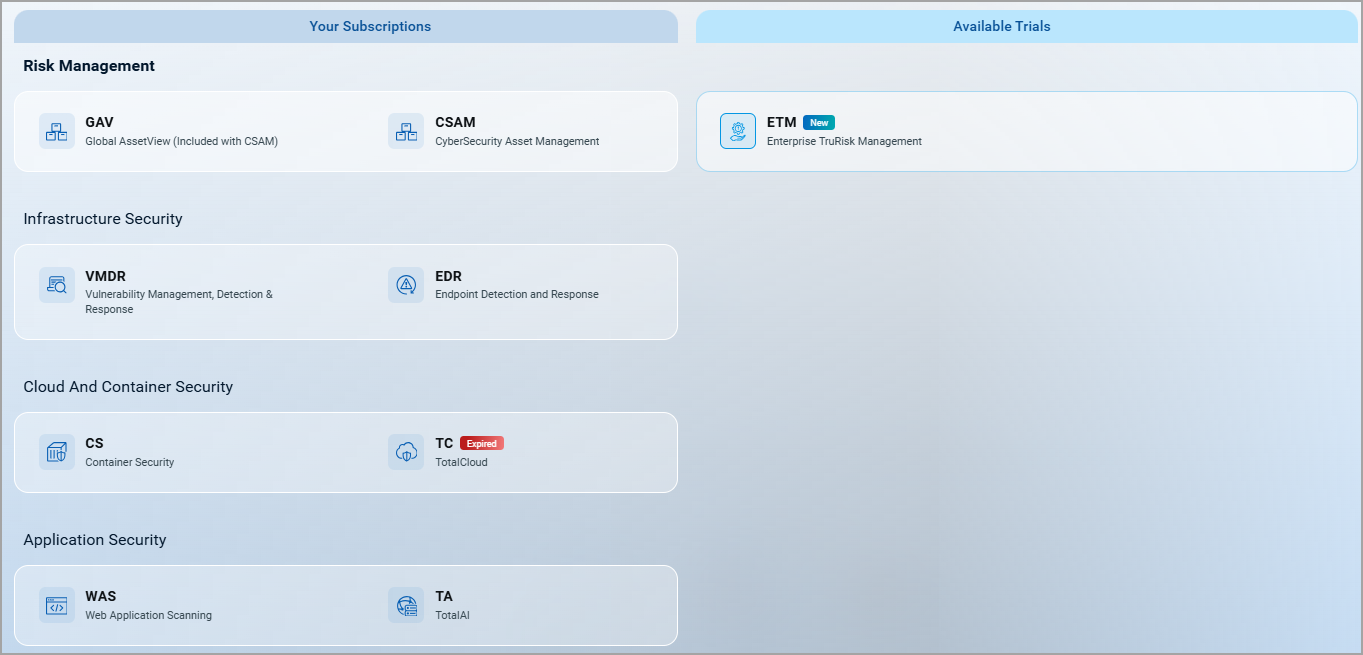Screen dimensions: 1363x655
Task: Click the TC TotalCloud cloud icon
Action: click(406, 452)
